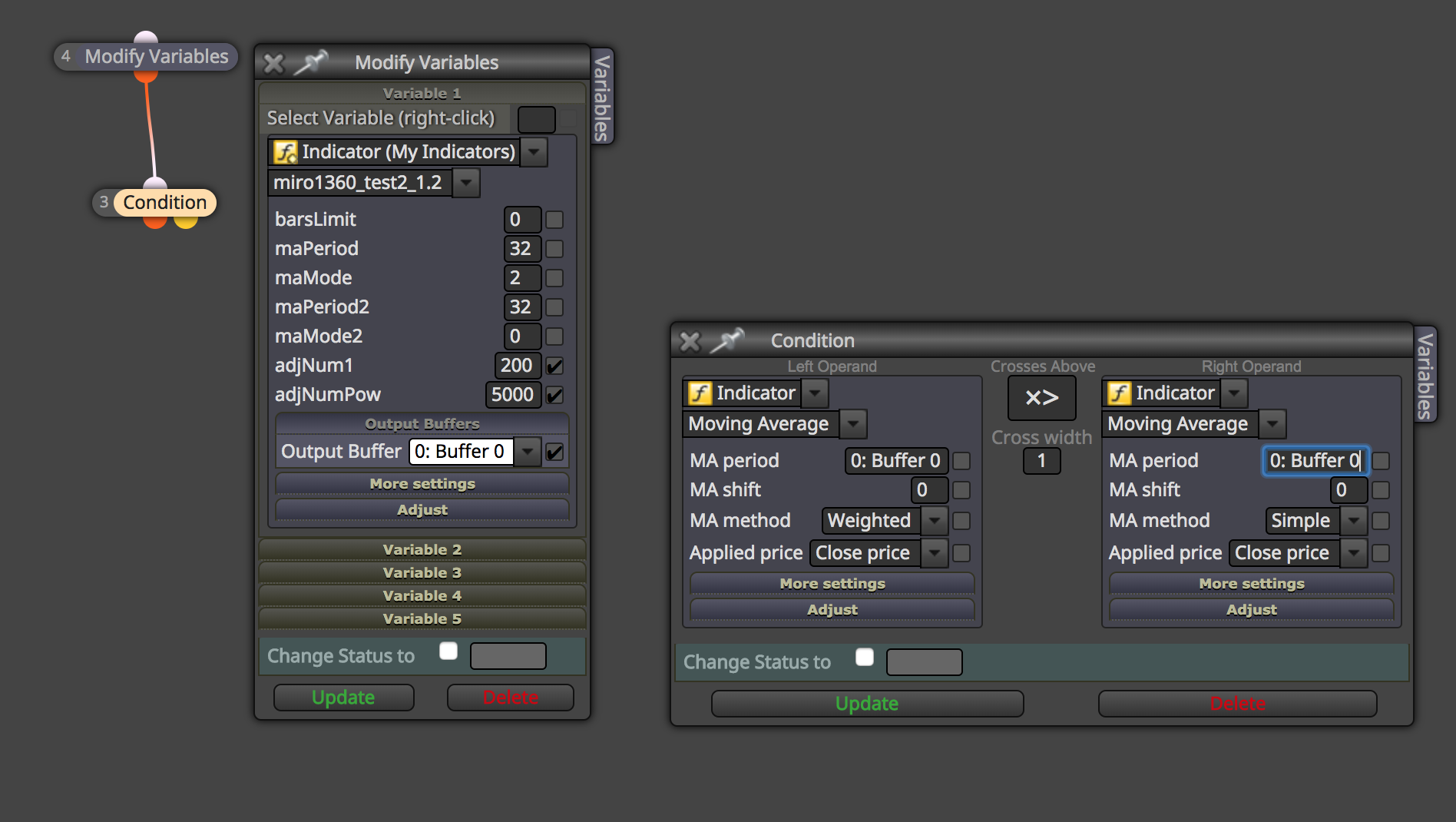Close the Condition panel with X icon
The height and width of the screenshot is (822, 1456).
click(690, 340)
